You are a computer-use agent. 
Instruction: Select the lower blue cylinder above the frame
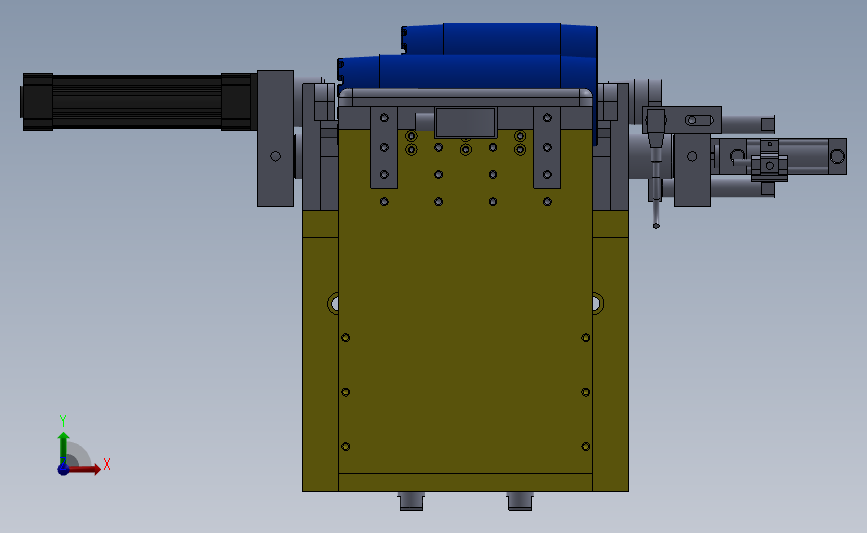tap(467, 72)
